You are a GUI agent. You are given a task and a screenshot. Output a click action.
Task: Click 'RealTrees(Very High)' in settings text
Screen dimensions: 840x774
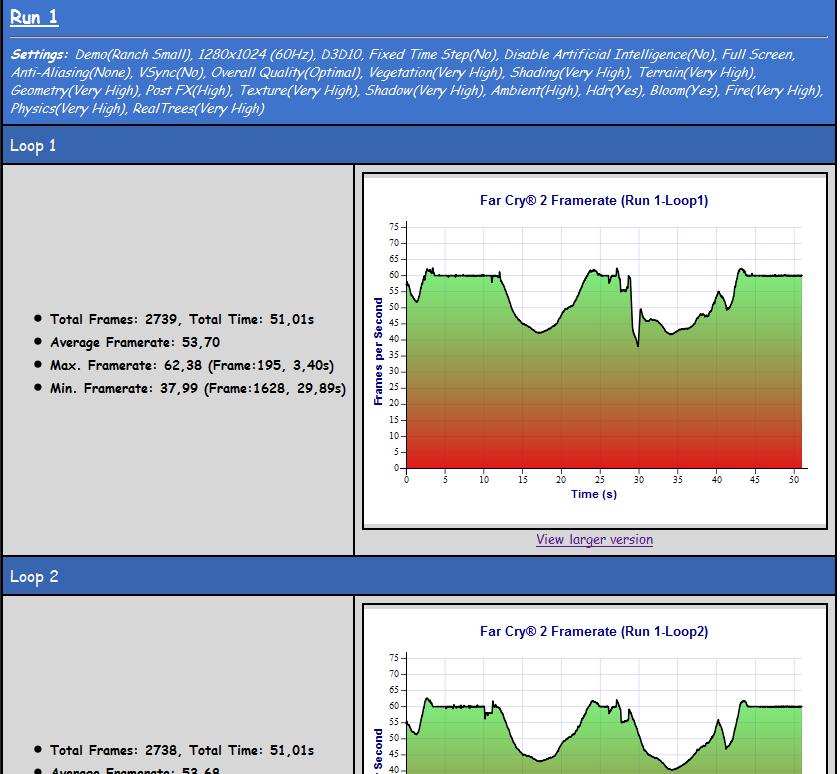199,109
